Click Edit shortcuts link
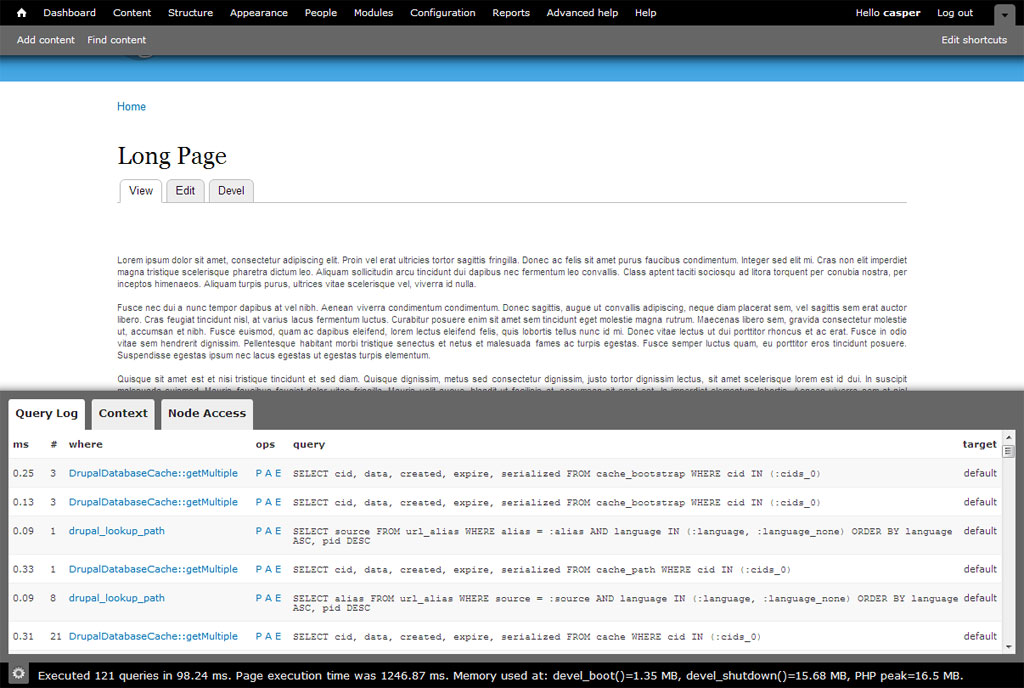This screenshot has height=688, width=1024. (974, 40)
